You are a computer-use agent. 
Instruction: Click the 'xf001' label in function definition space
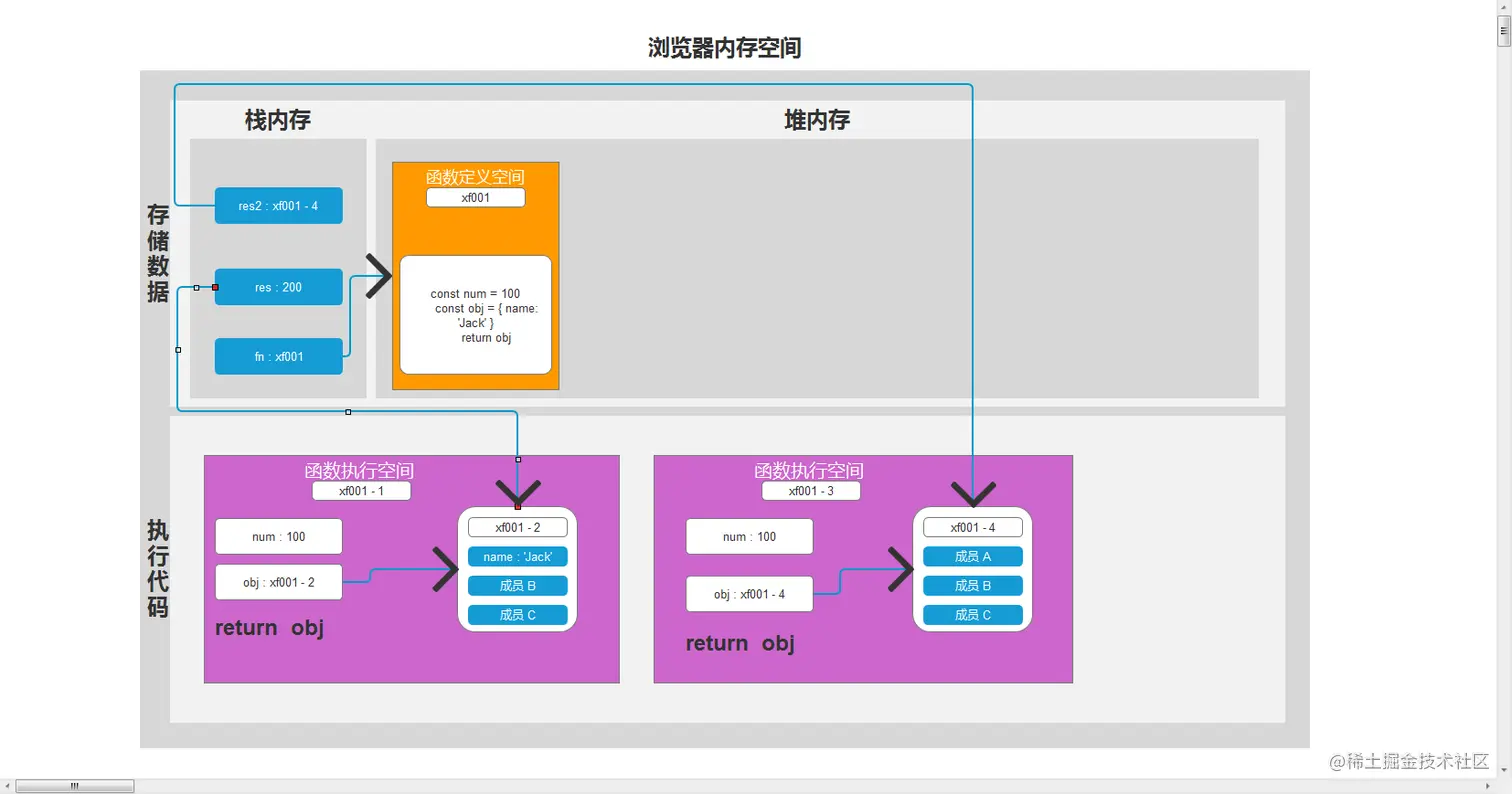tap(476, 198)
